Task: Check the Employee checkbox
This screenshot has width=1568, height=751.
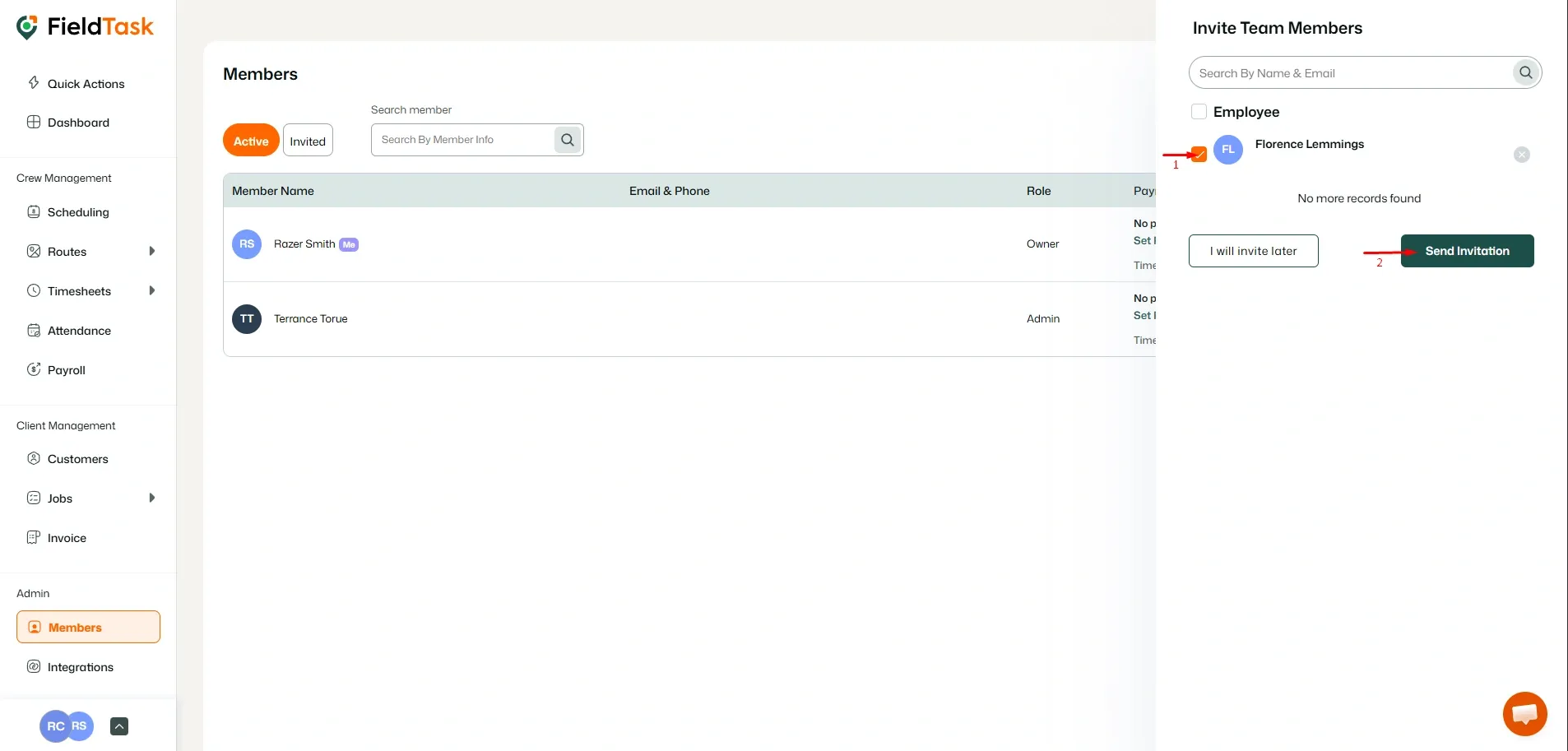Action: 1199,111
